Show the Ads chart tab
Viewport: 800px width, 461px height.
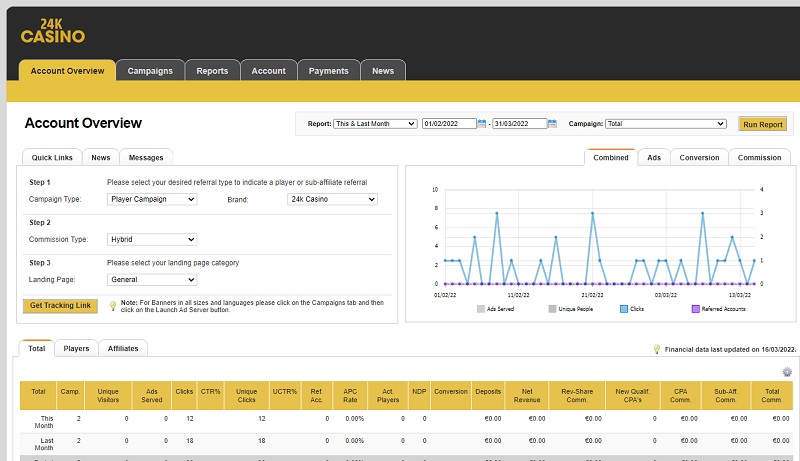654,158
